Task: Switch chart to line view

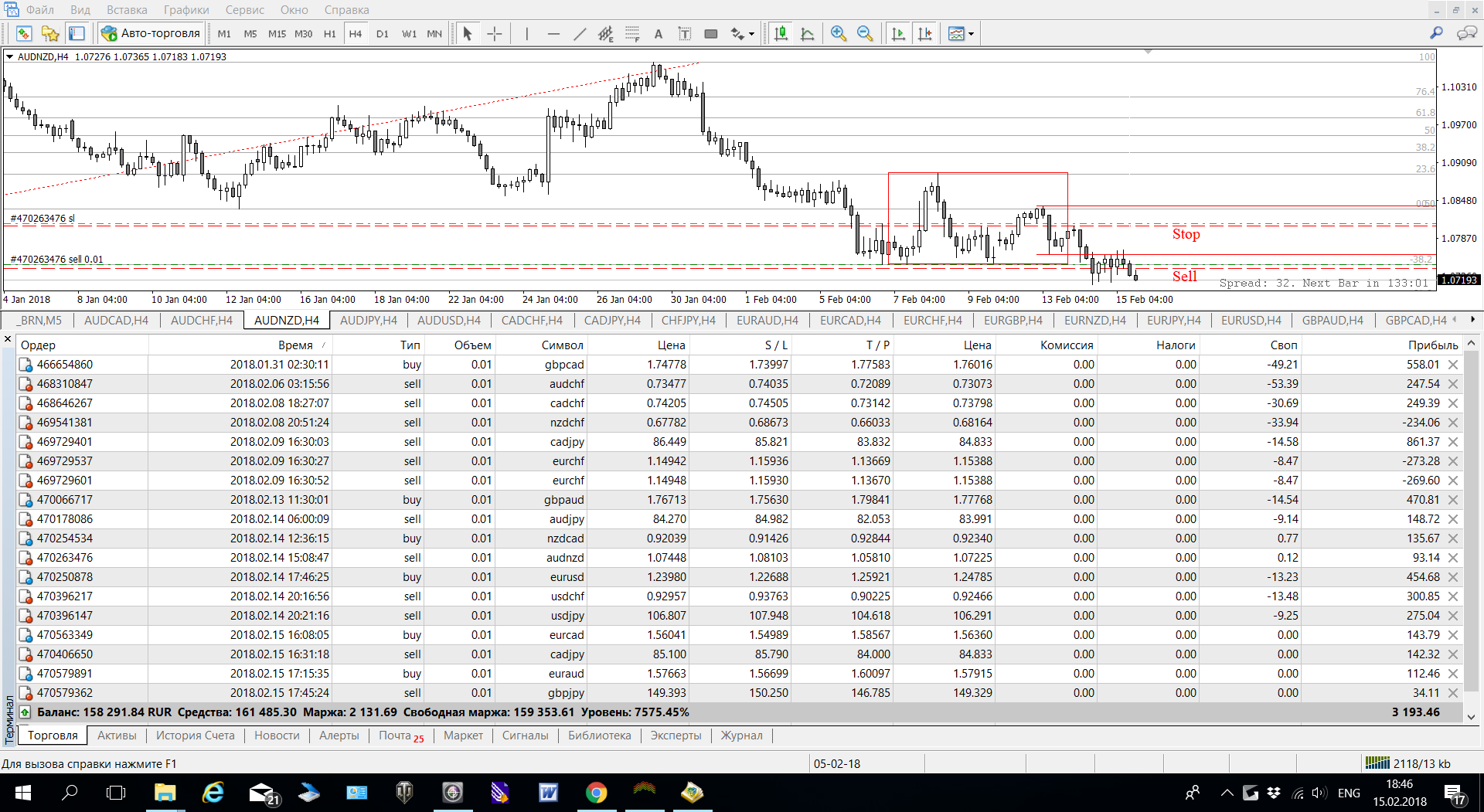Action: tap(808, 33)
